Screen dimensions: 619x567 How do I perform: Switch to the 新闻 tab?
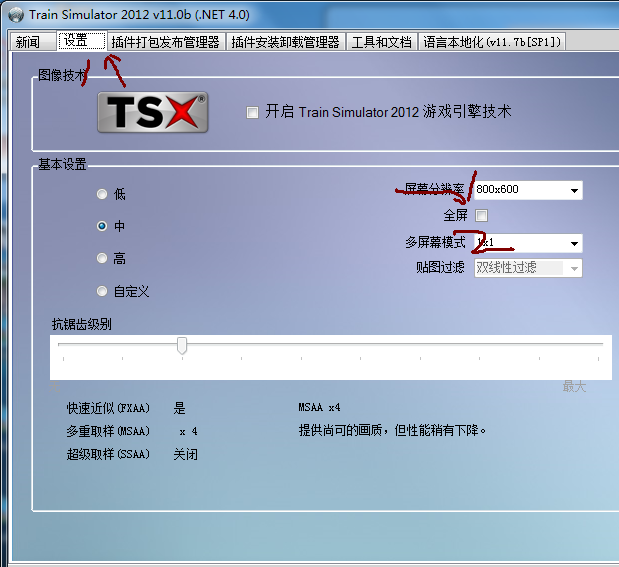click(28, 42)
